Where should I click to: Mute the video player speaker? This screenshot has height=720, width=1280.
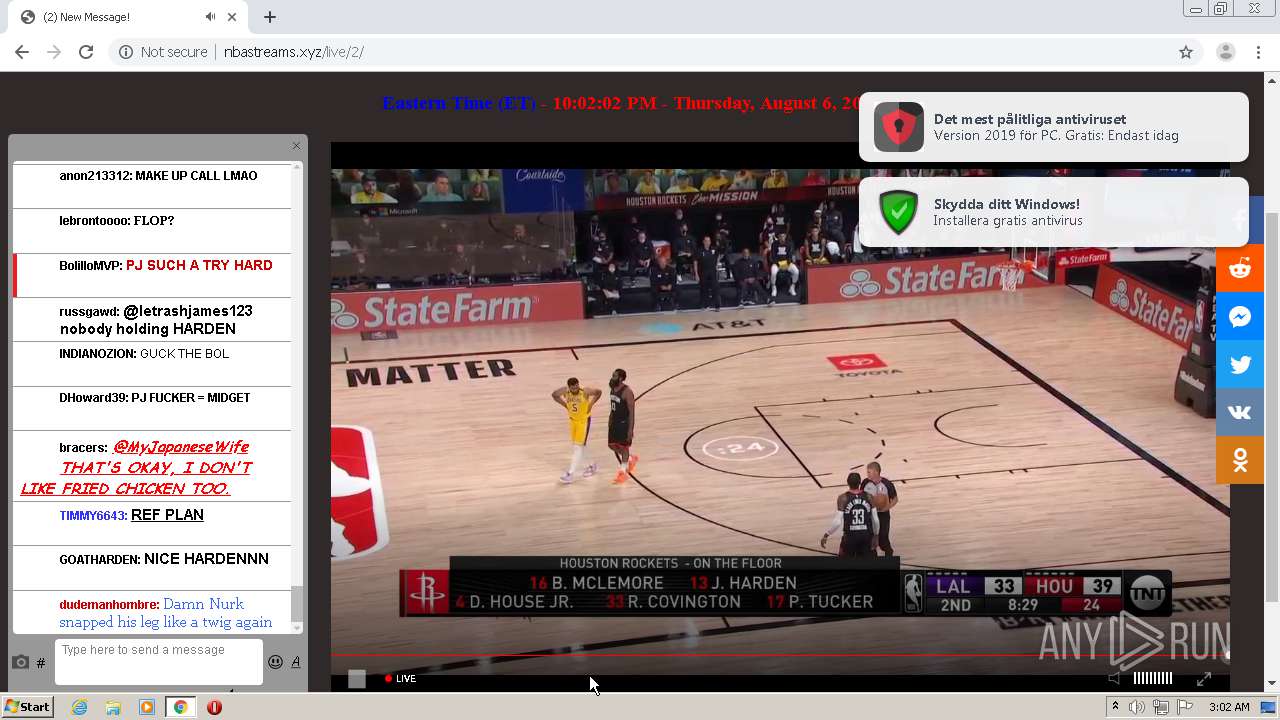[x=1115, y=678]
